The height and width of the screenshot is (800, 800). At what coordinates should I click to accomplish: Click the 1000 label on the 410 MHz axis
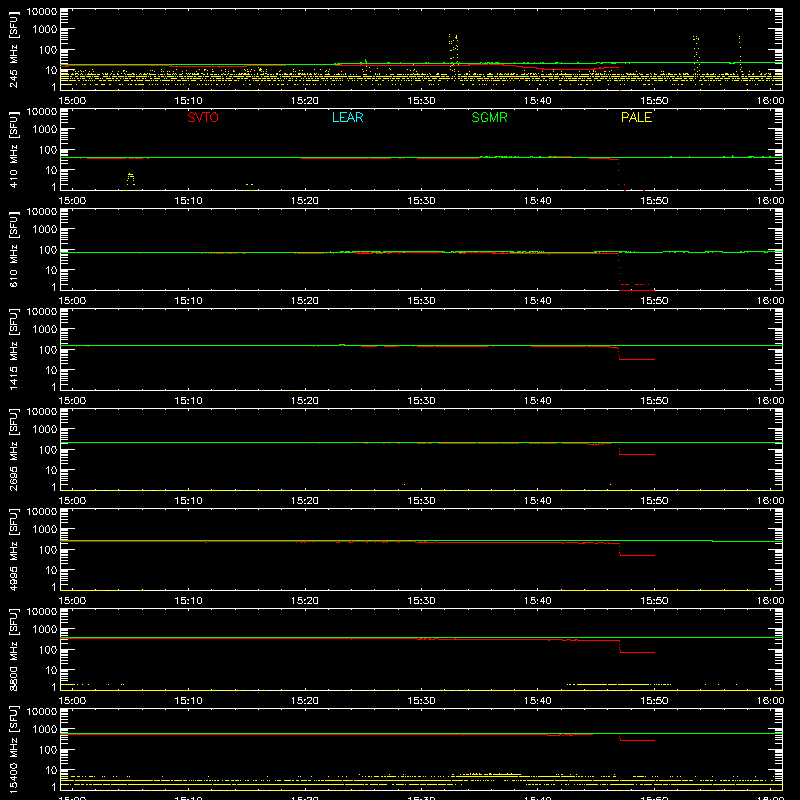point(45,130)
